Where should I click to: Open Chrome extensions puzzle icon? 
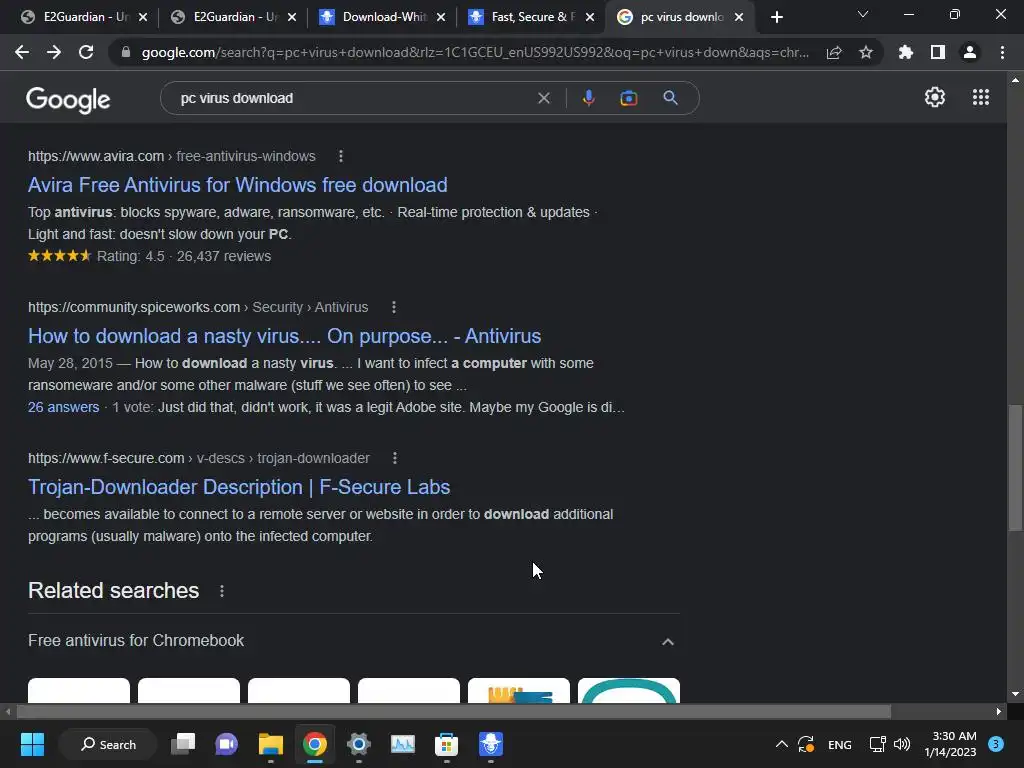point(906,52)
